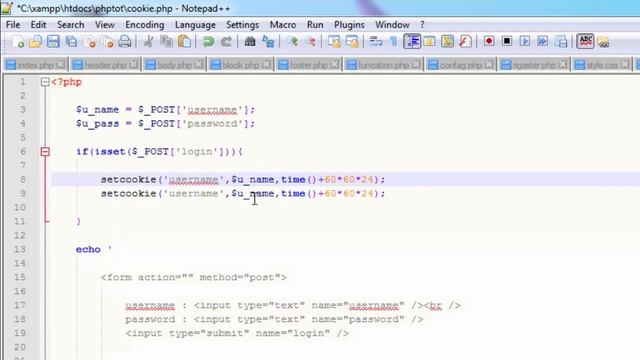Toggle Word Wrap toolbar icon

point(376,42)
